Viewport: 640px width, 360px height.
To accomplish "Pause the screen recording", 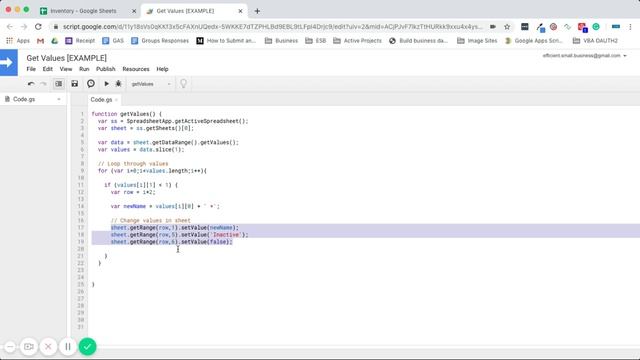I will click(x=68, y=347).
